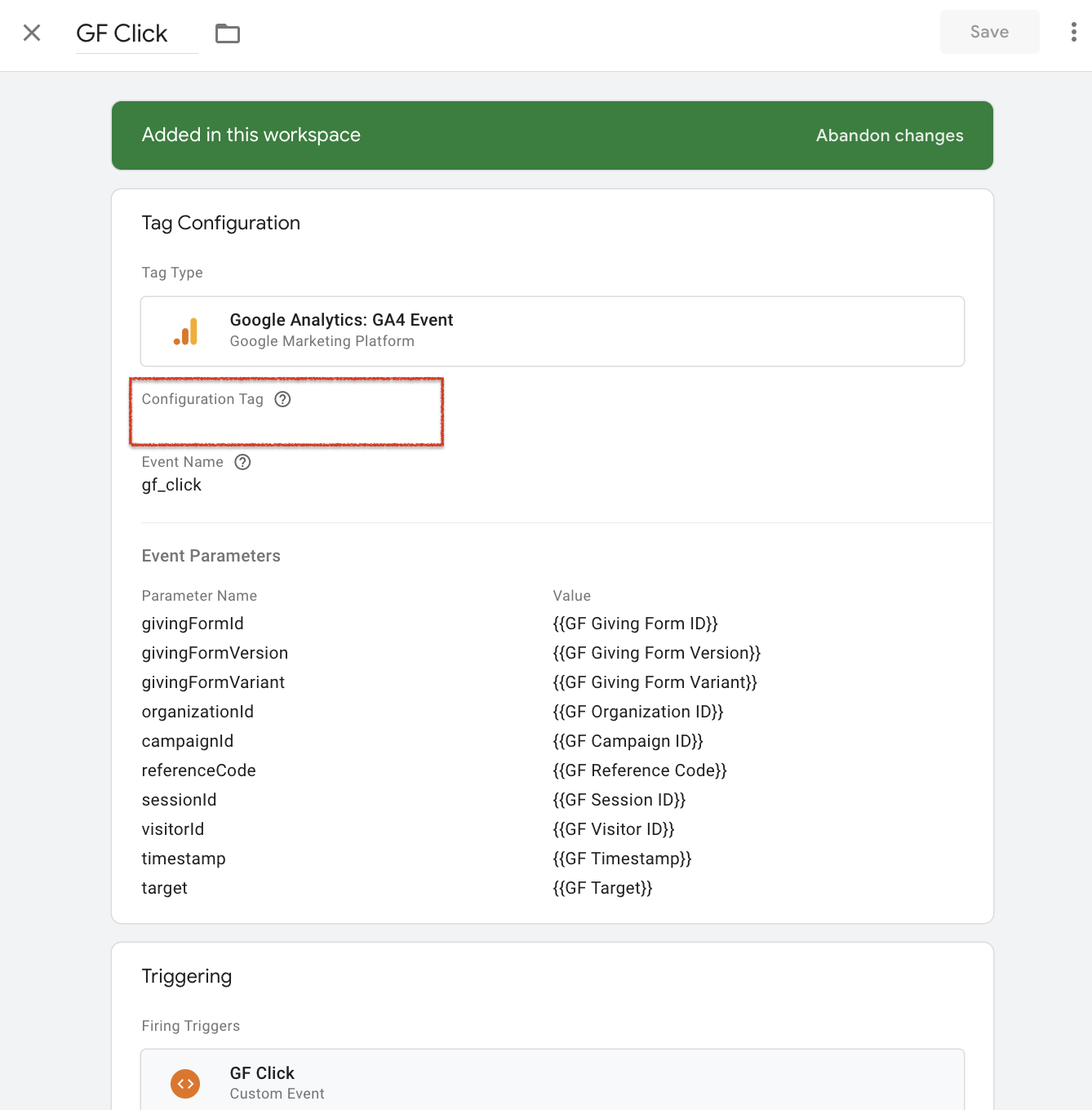Open the folder icon next to tag name

click(x=228, y=33)
